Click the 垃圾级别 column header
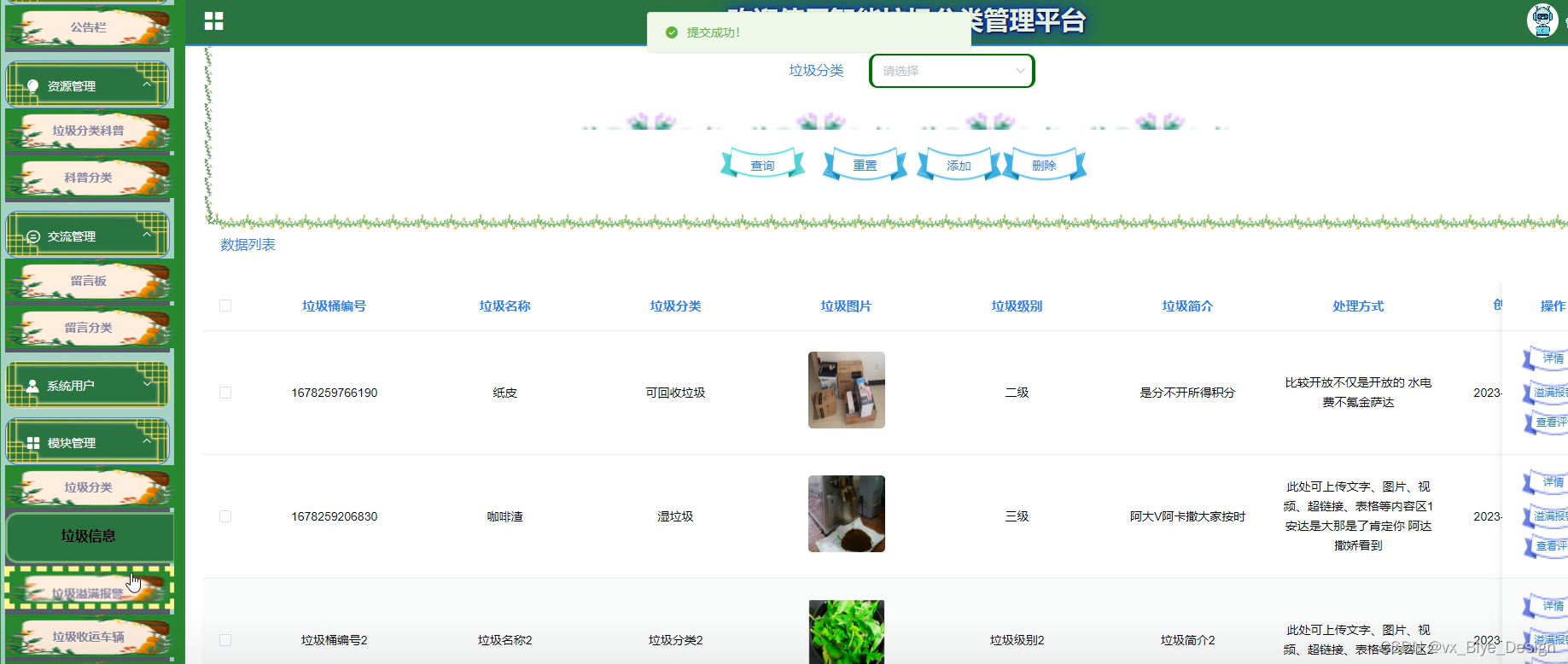 1017,306
